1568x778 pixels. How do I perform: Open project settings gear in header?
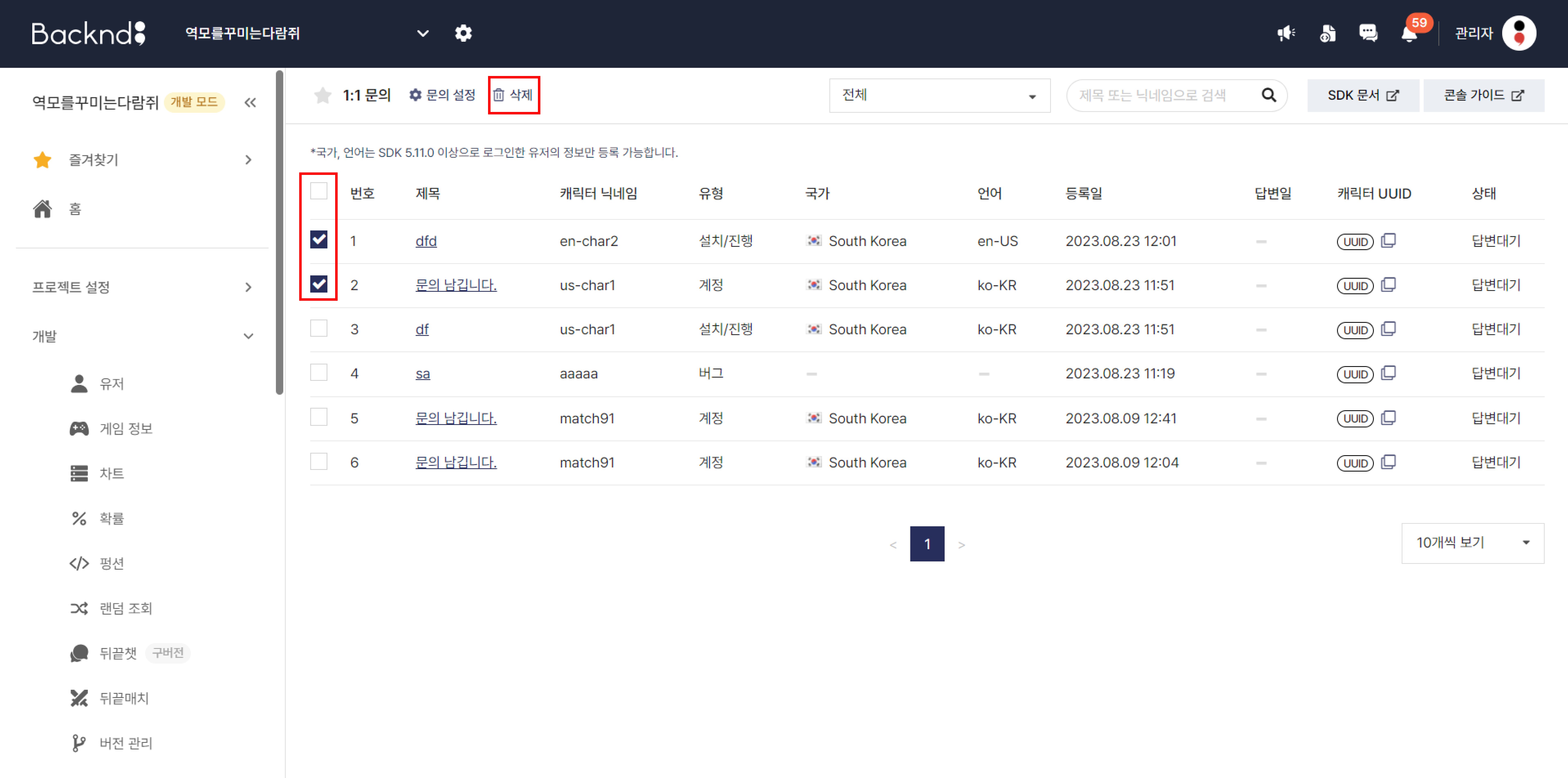463,33
